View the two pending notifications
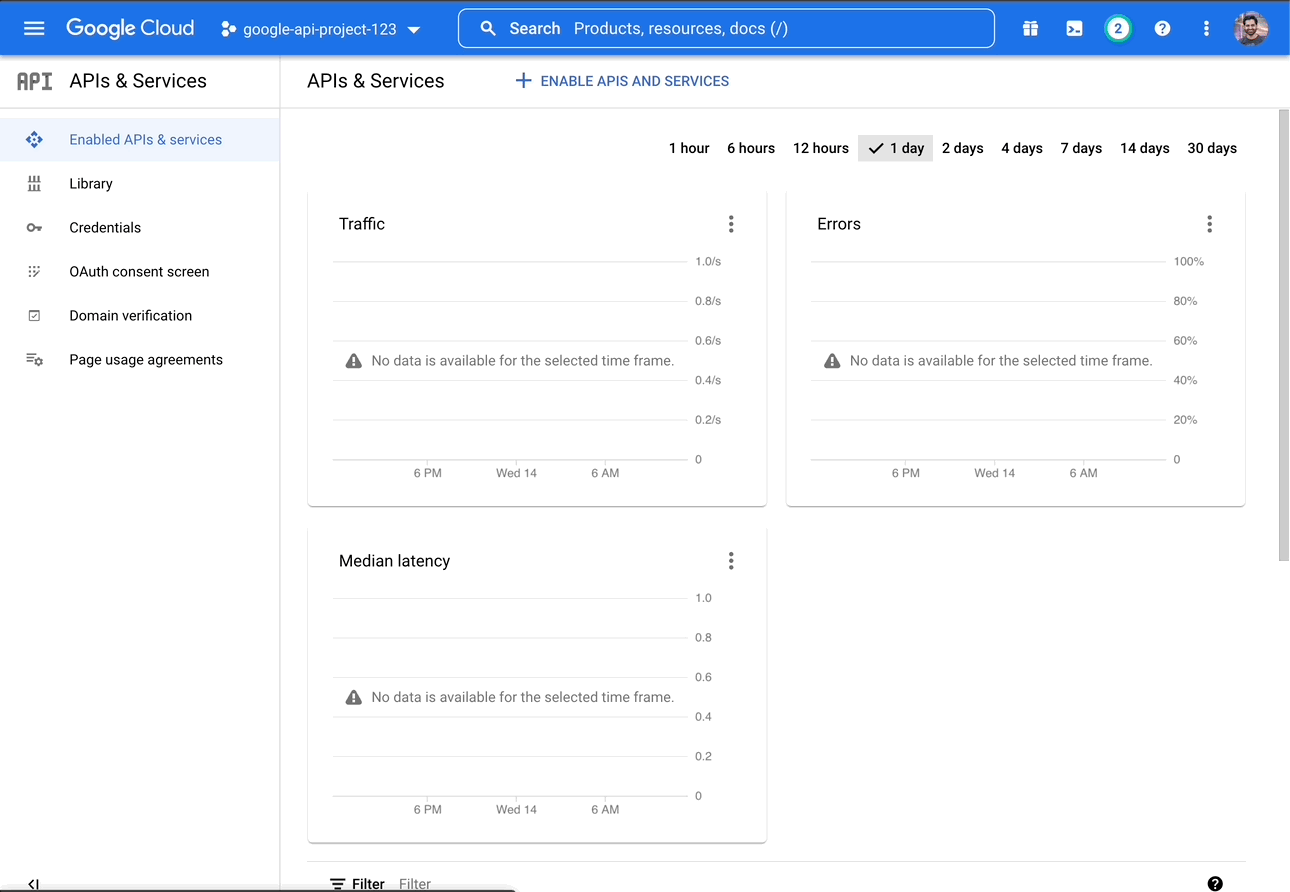1290x892 pixels. [x=1118, y=28]
